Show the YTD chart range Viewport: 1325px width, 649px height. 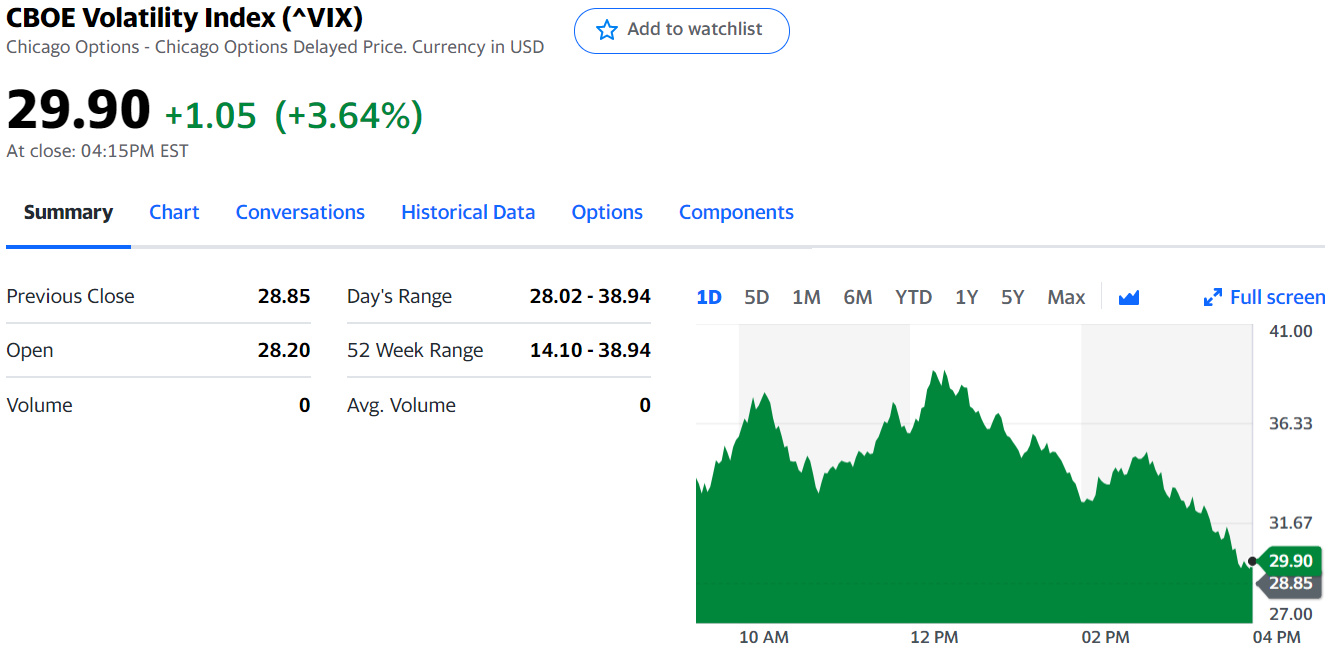pos(914,297)
